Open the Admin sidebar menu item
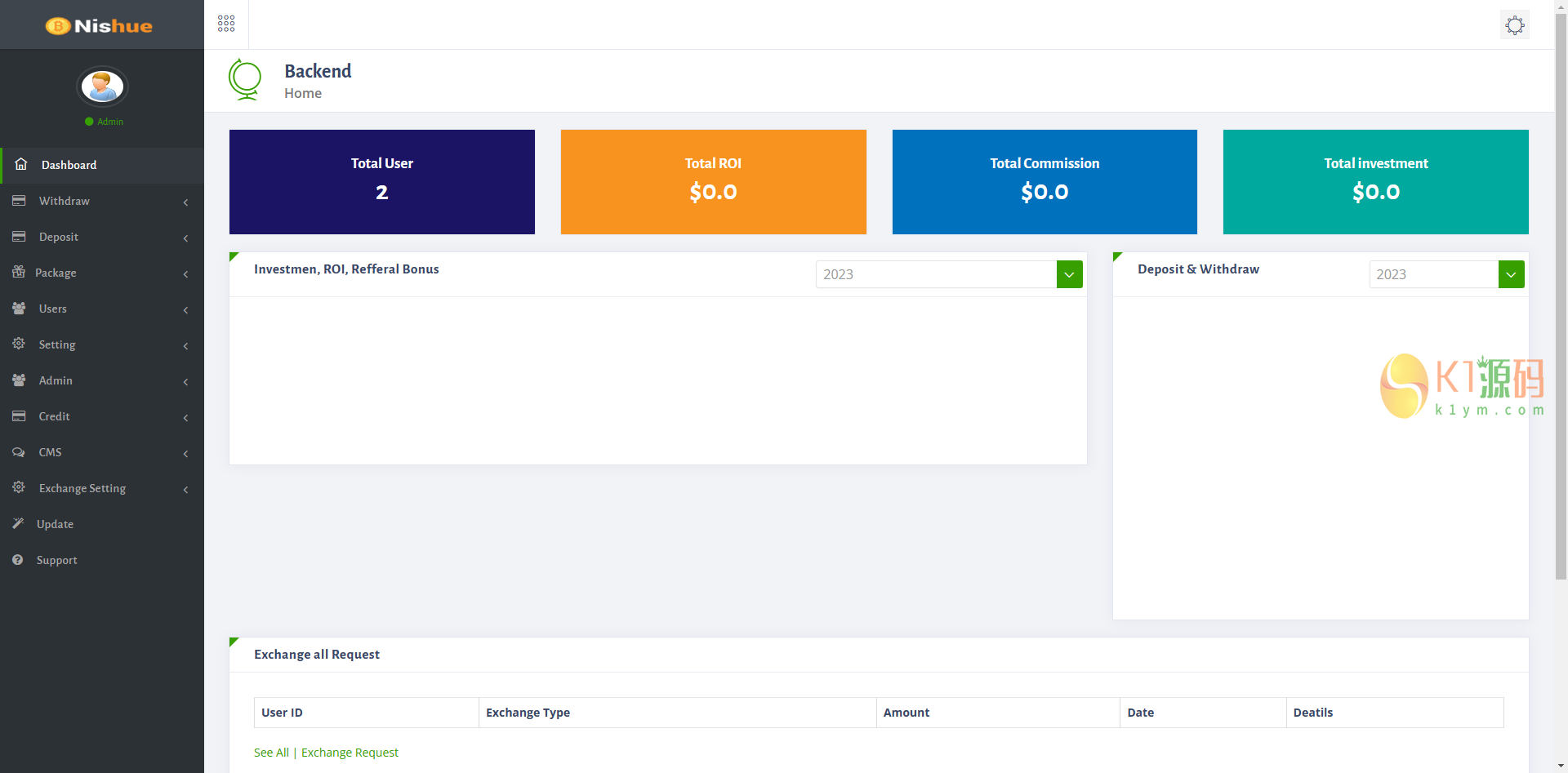The image size is (1568, 773). (x=102, y=380)
